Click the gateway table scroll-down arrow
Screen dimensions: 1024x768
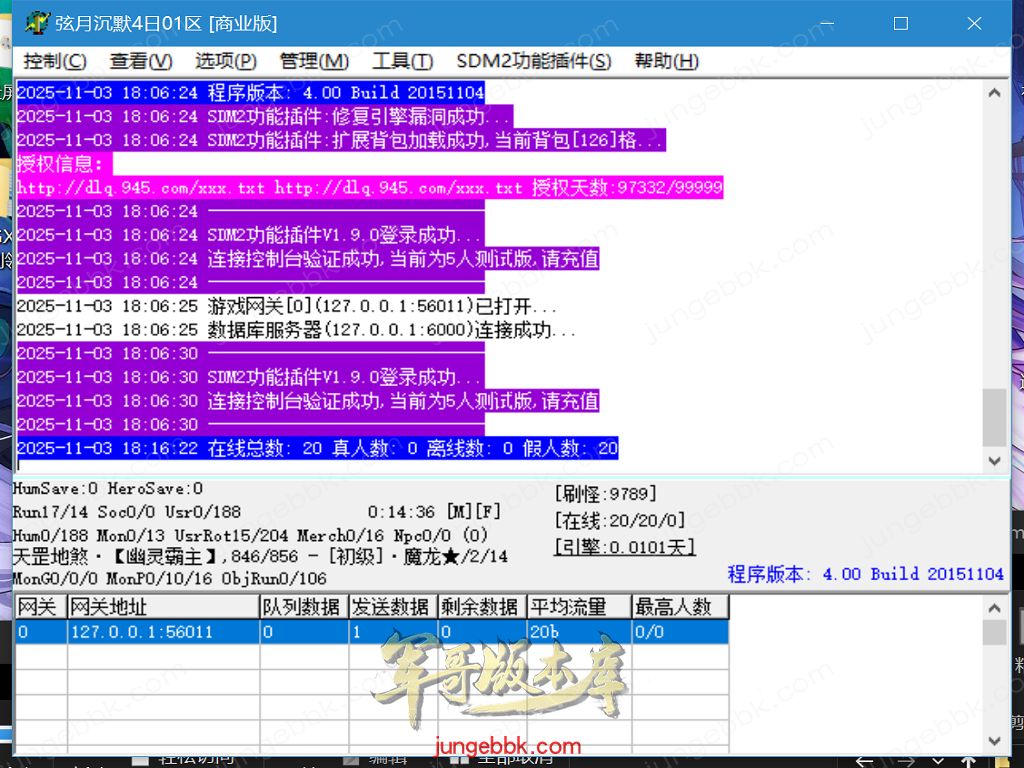click(x=994, y=740)
